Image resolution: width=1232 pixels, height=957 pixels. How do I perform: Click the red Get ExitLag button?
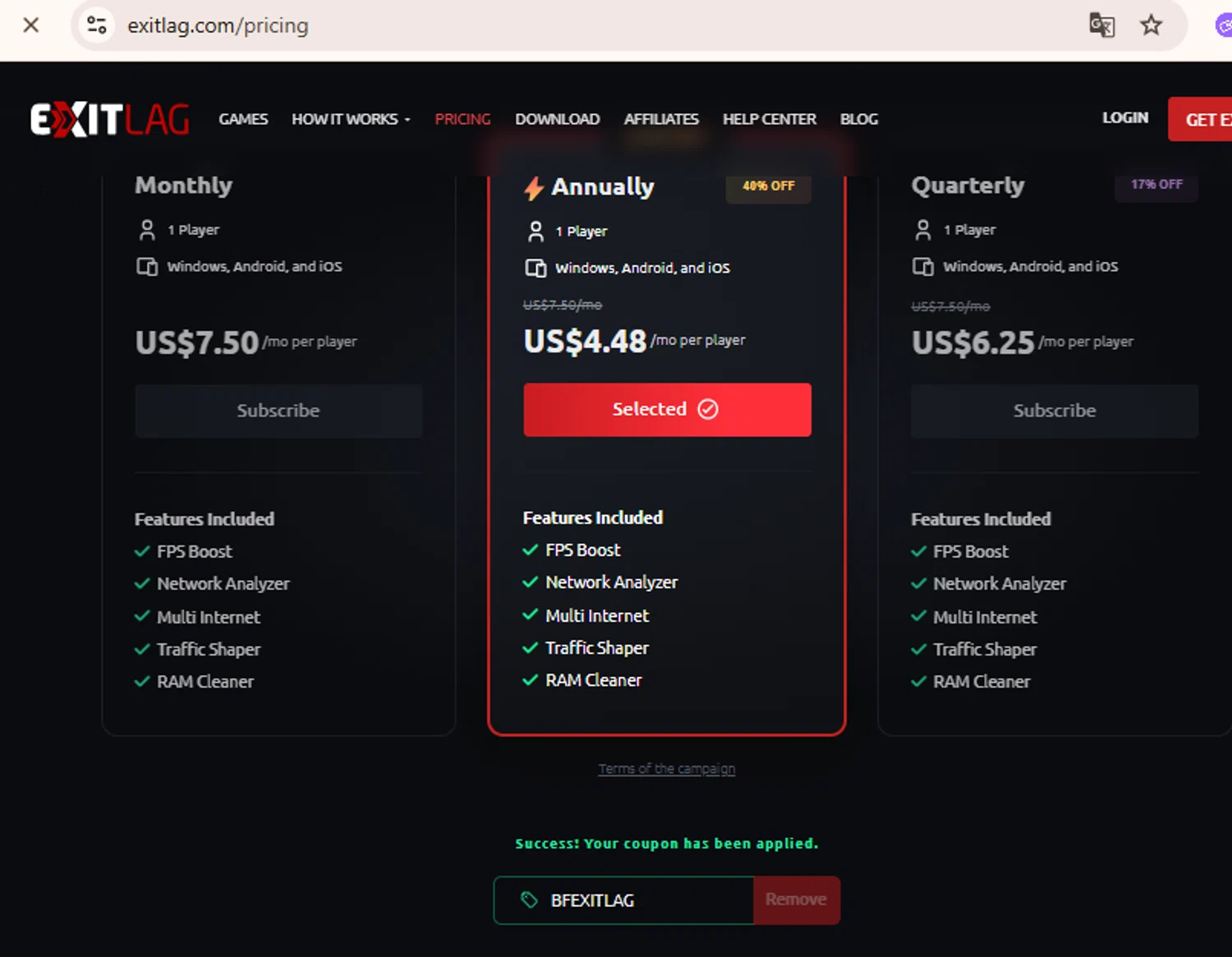click(1201, 119)
